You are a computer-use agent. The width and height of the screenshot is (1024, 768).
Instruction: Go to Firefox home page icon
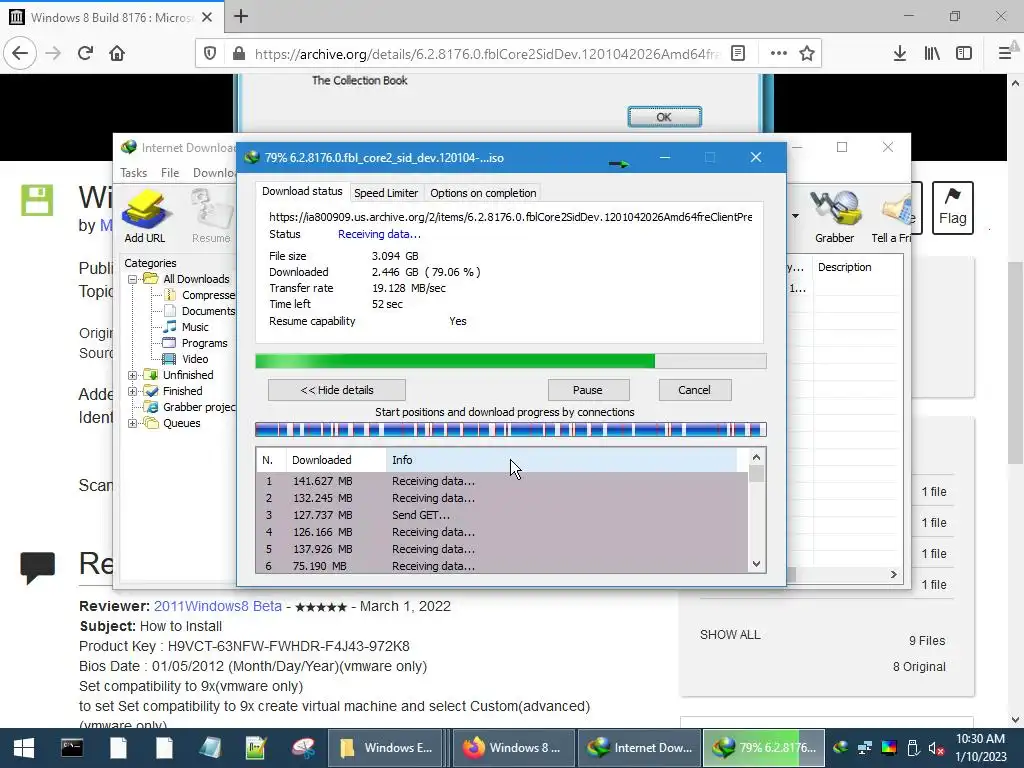coord(117,54)
